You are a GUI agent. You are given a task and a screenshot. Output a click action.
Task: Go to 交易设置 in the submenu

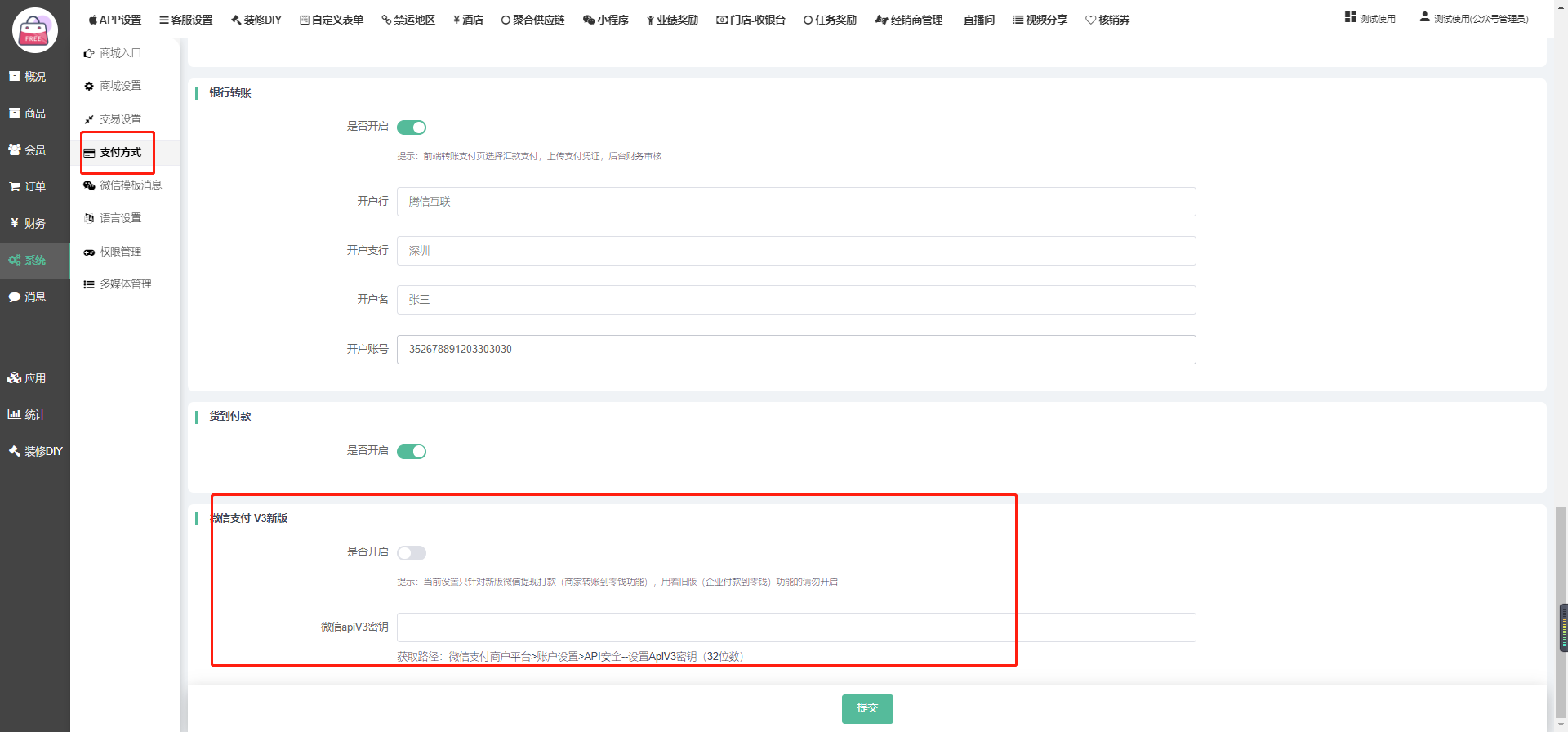(120, 119)
